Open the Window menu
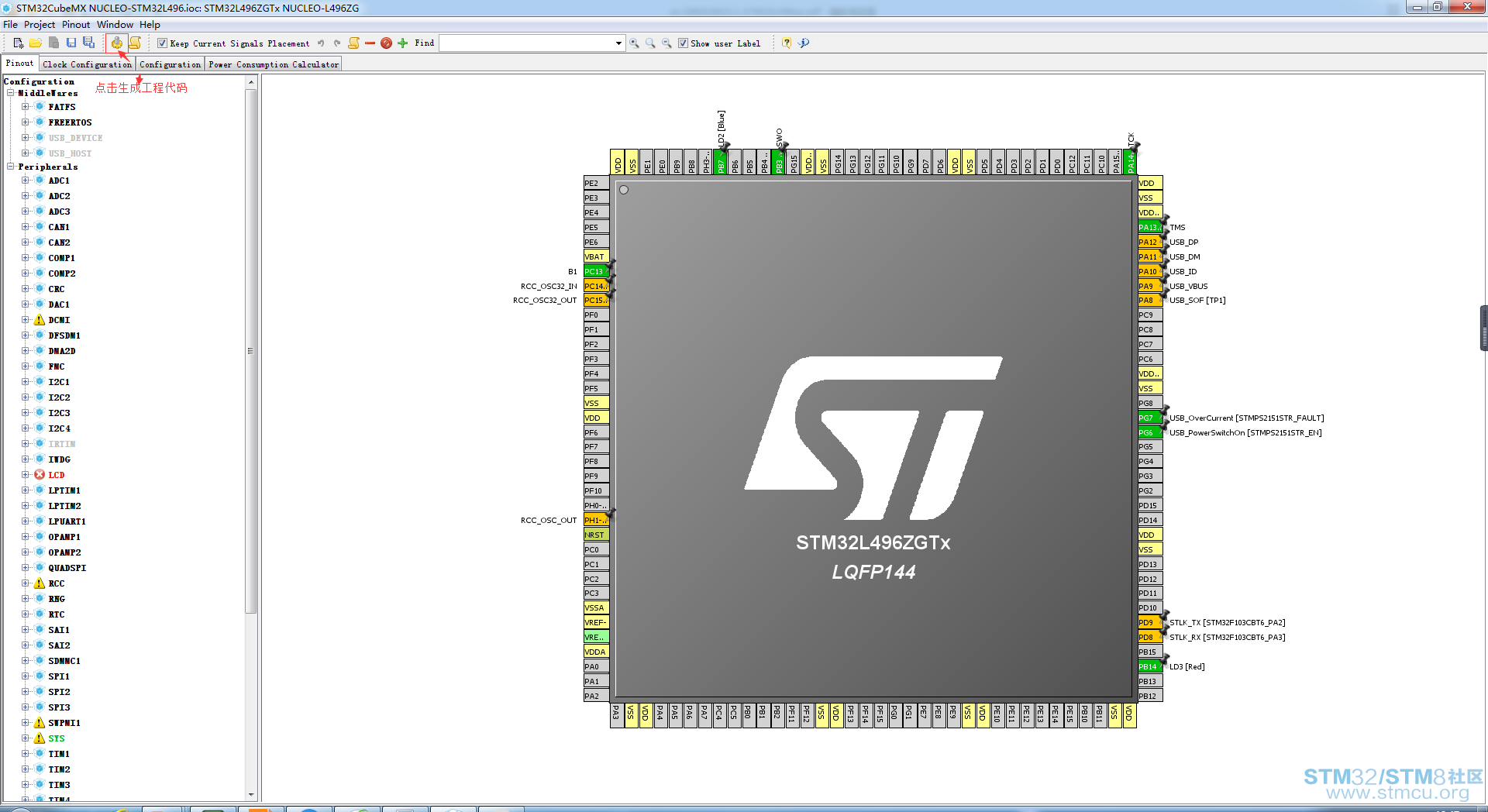The width and height of the screenshot is (1488, 812). tap(115, 25)
